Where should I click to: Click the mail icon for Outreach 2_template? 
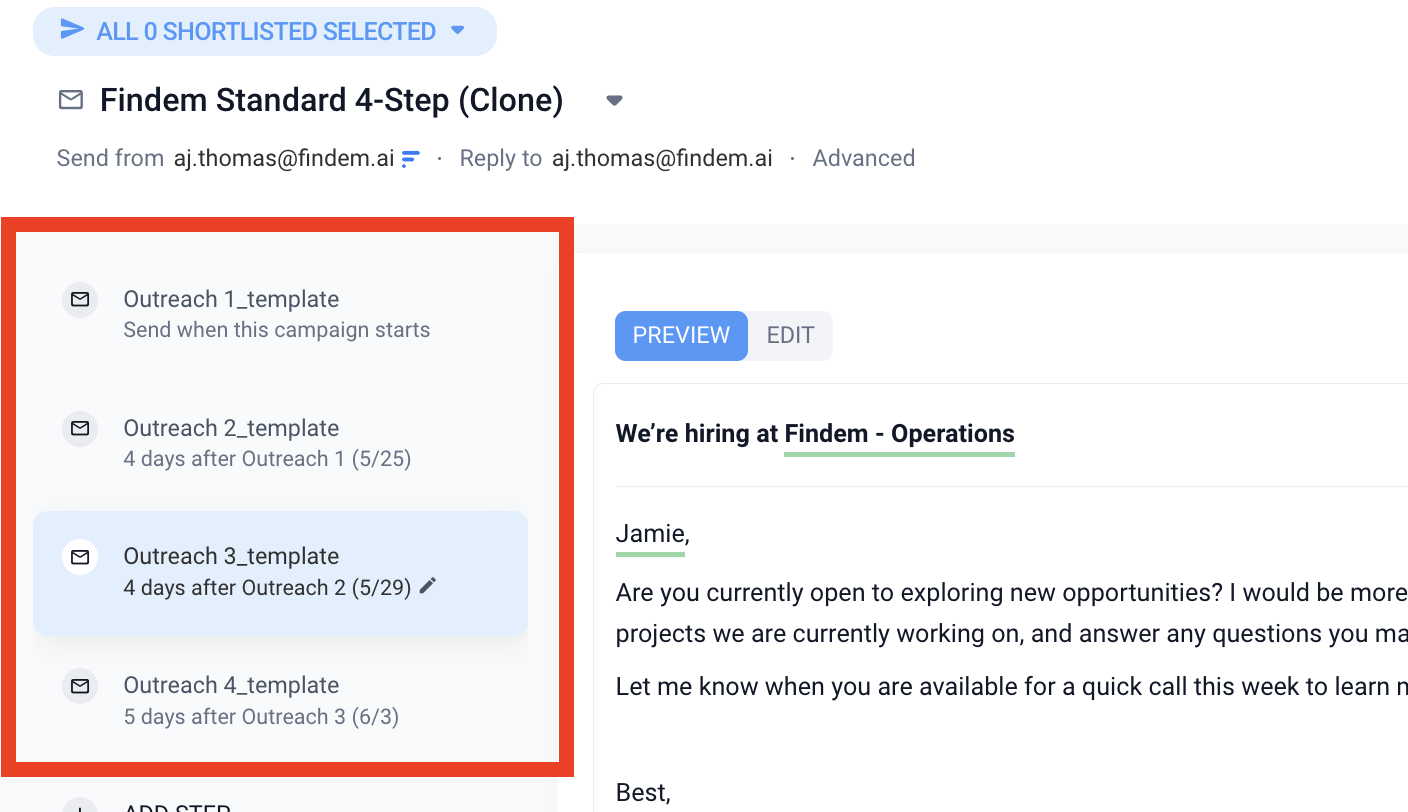(80, 428)
